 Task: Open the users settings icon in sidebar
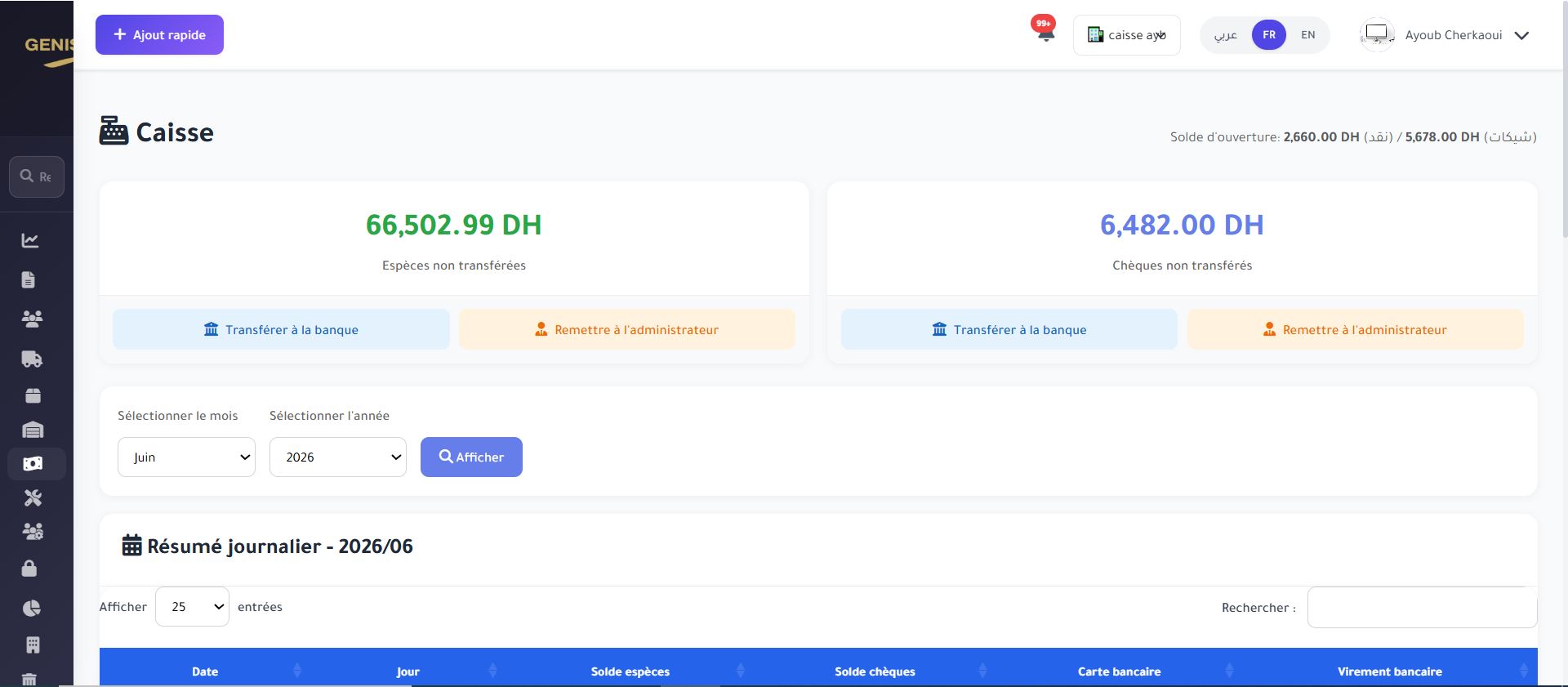[x=33, y=532]
